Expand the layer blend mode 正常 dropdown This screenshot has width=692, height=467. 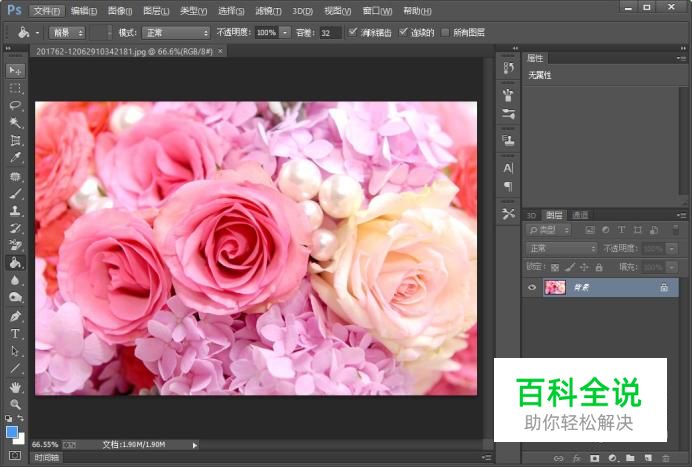[562, 248]
